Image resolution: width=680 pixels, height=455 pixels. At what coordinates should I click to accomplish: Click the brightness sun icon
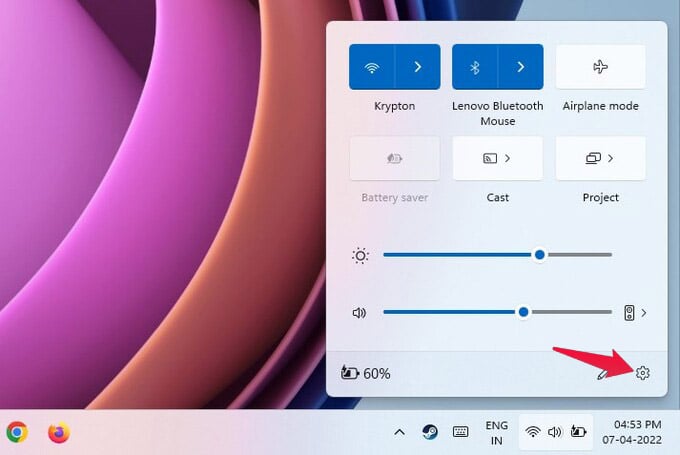pyautogui.click(x=360, y=255)
